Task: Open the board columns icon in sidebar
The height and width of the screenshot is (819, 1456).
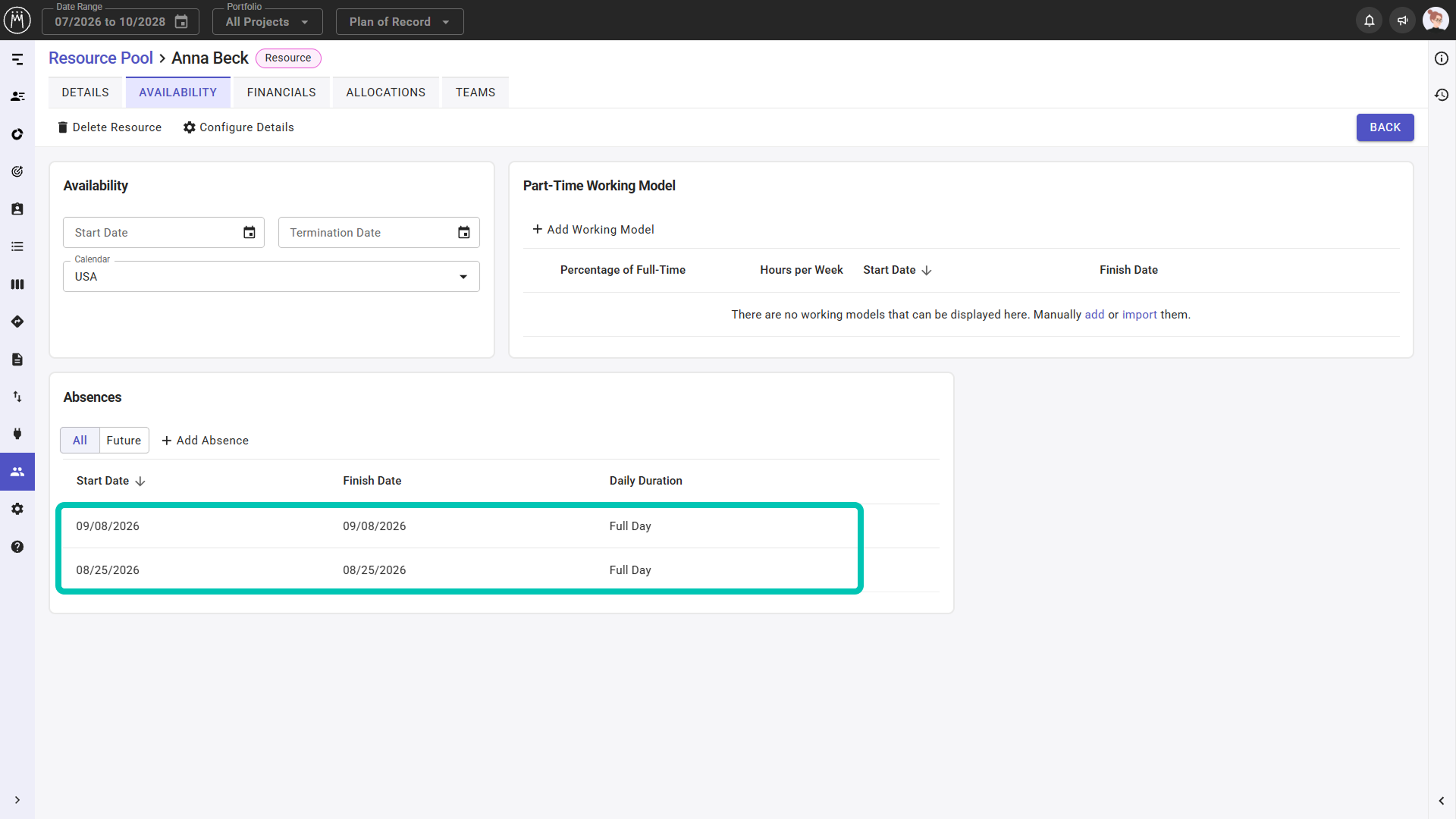Action: (17, 284)
